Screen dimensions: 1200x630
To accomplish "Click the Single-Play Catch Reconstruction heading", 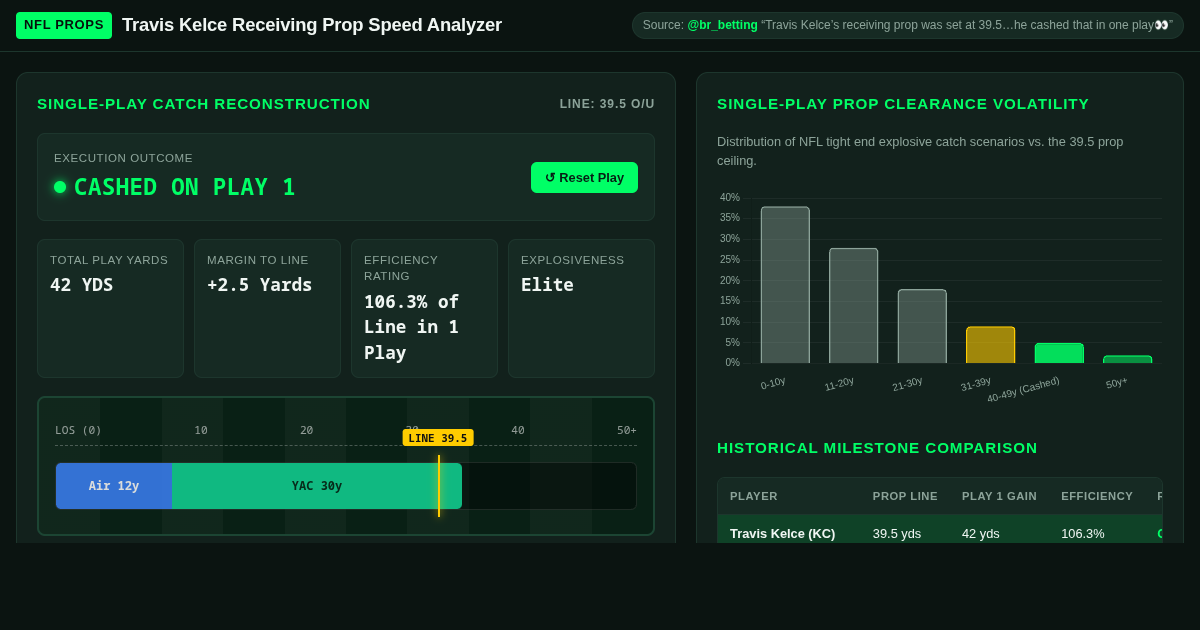I will 204,104.
